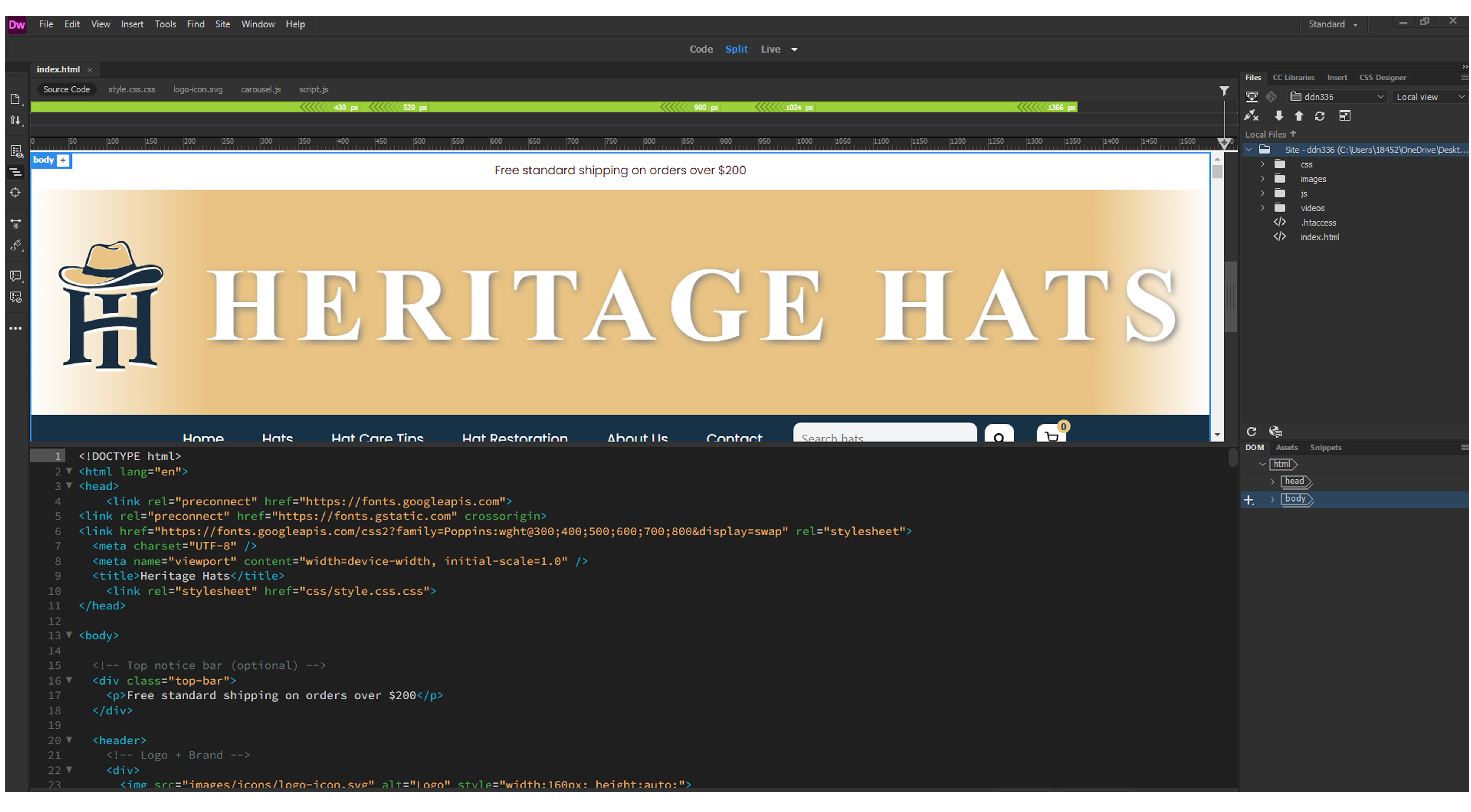Switch to the CSS Designer tab
This screenshot has width=1471, height=812.
click(x=1383, y=78)
